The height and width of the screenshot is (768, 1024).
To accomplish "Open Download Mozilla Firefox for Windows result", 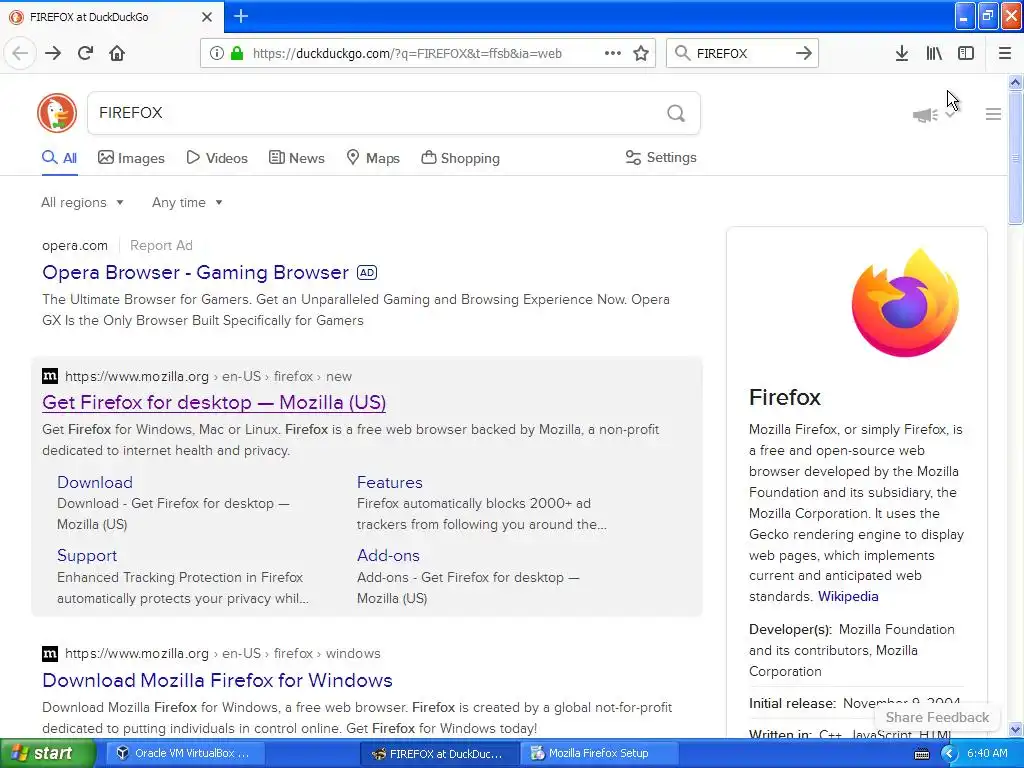I will pos(217,680).
